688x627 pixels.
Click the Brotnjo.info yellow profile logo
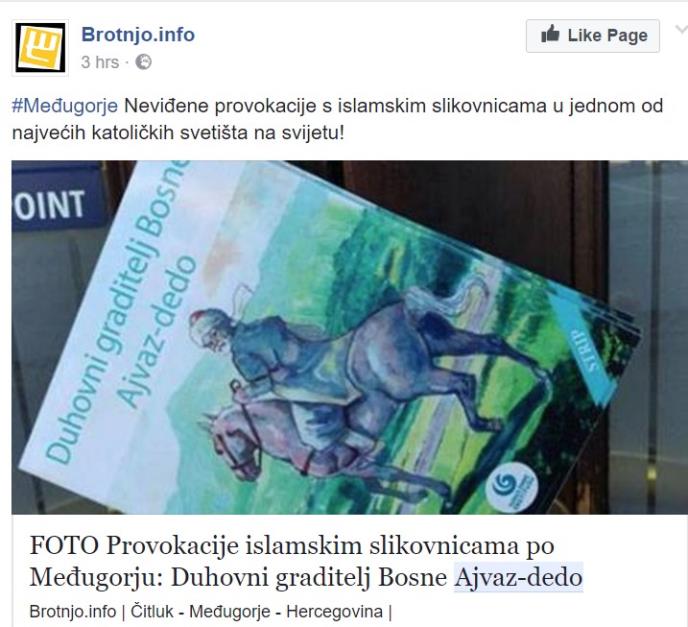click(40, 47)
